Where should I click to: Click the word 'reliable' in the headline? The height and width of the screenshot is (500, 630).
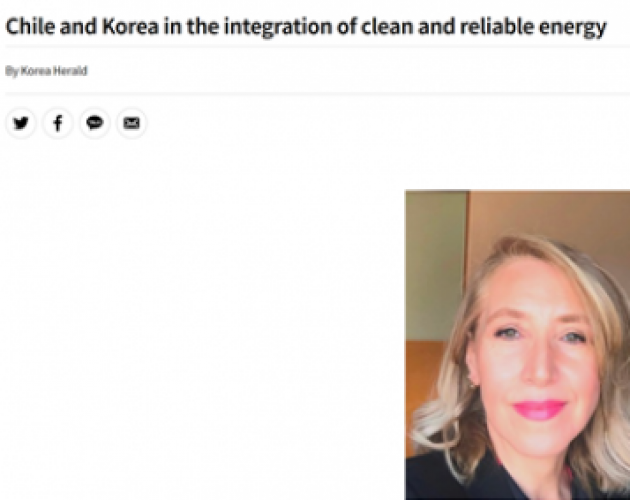coord(496,27)
